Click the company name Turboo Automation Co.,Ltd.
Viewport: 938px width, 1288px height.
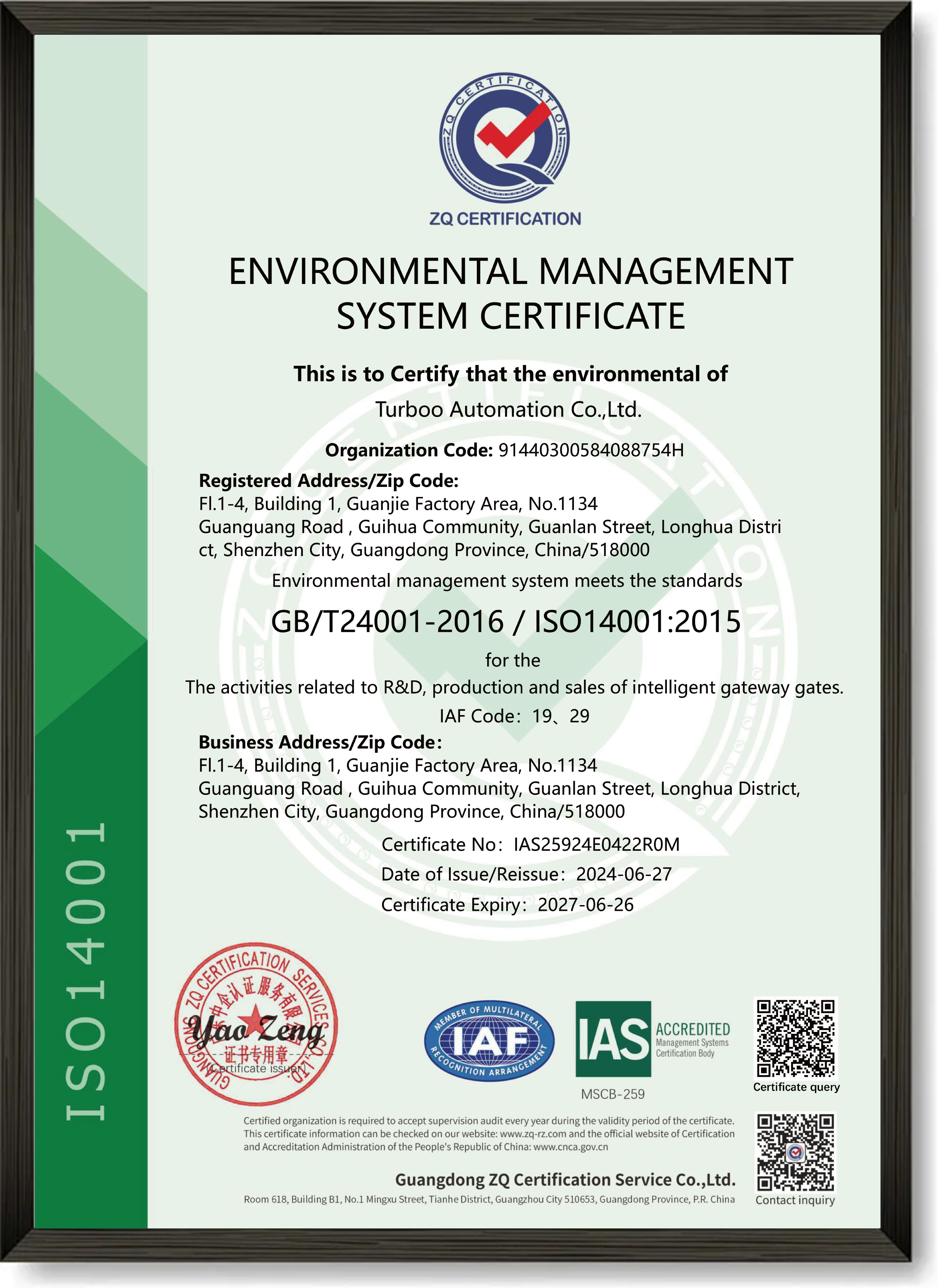509,409
